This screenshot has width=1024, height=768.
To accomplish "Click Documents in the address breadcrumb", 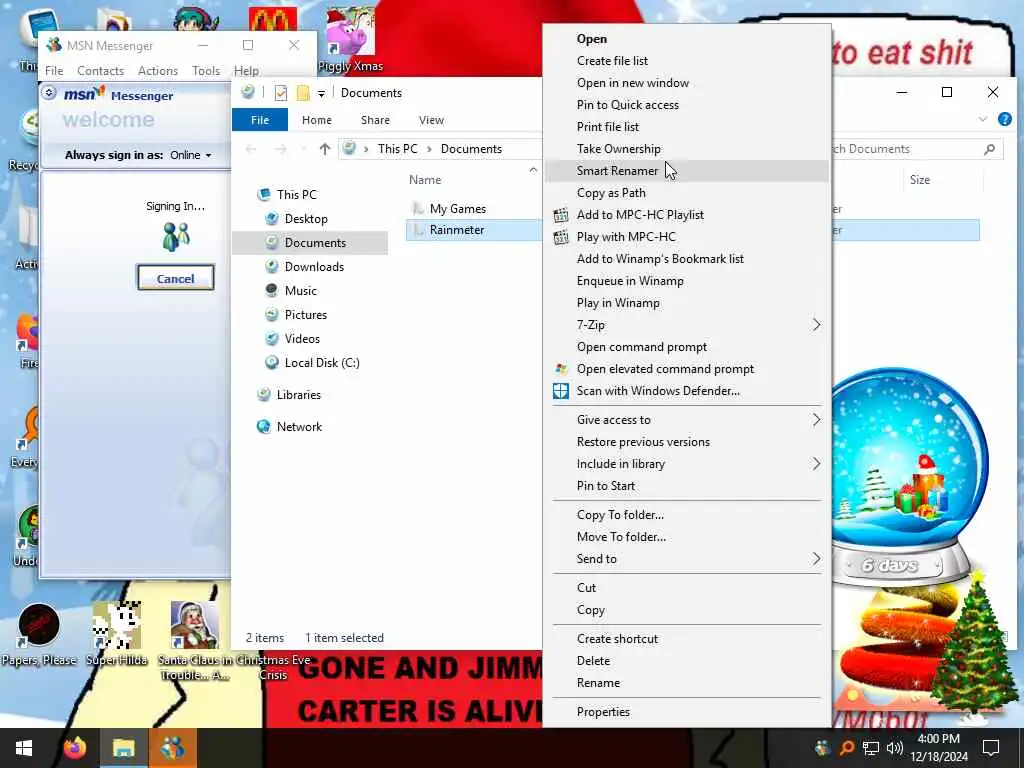I will tap(471, 150).
